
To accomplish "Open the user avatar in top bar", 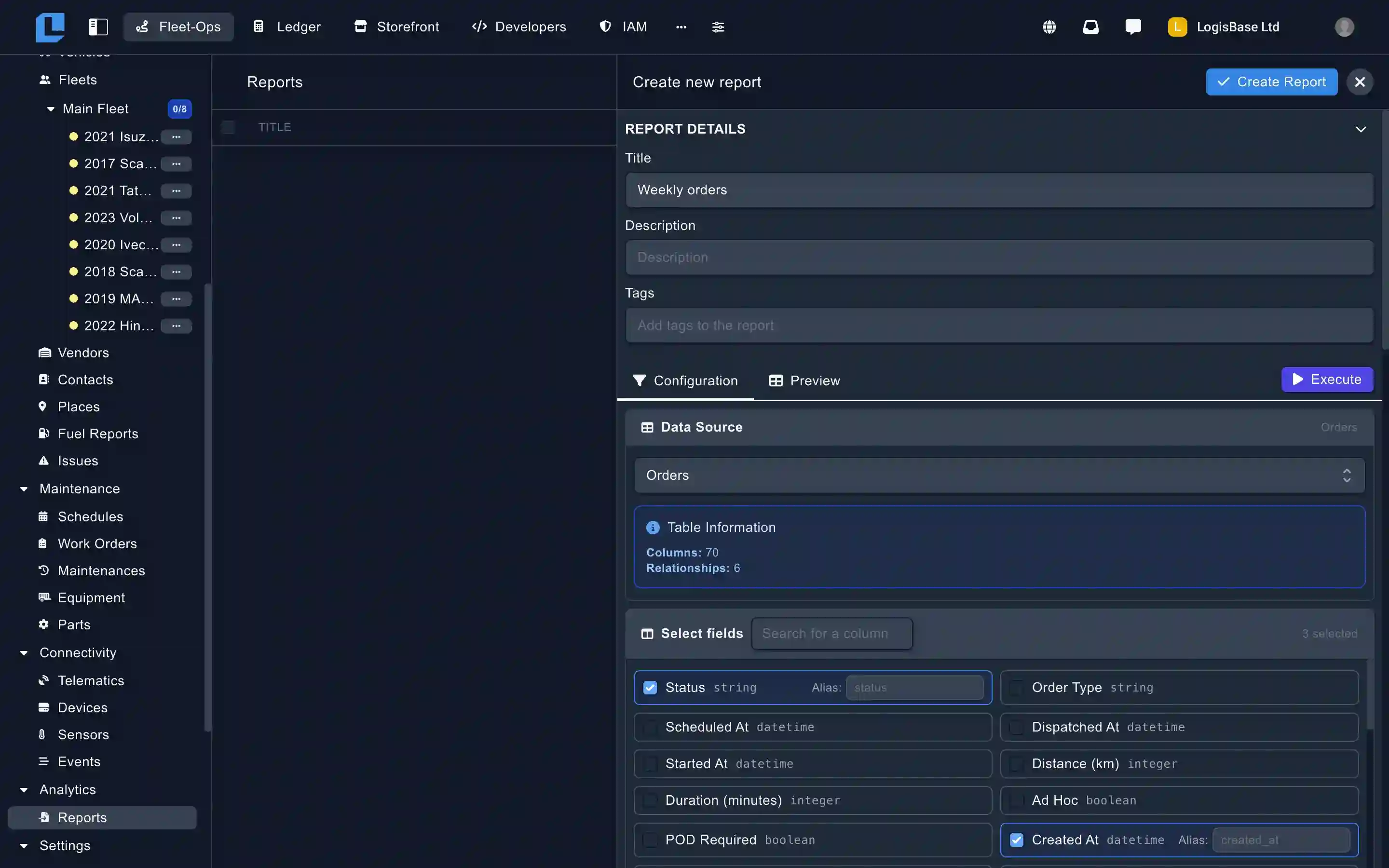I will point(1344,27).
